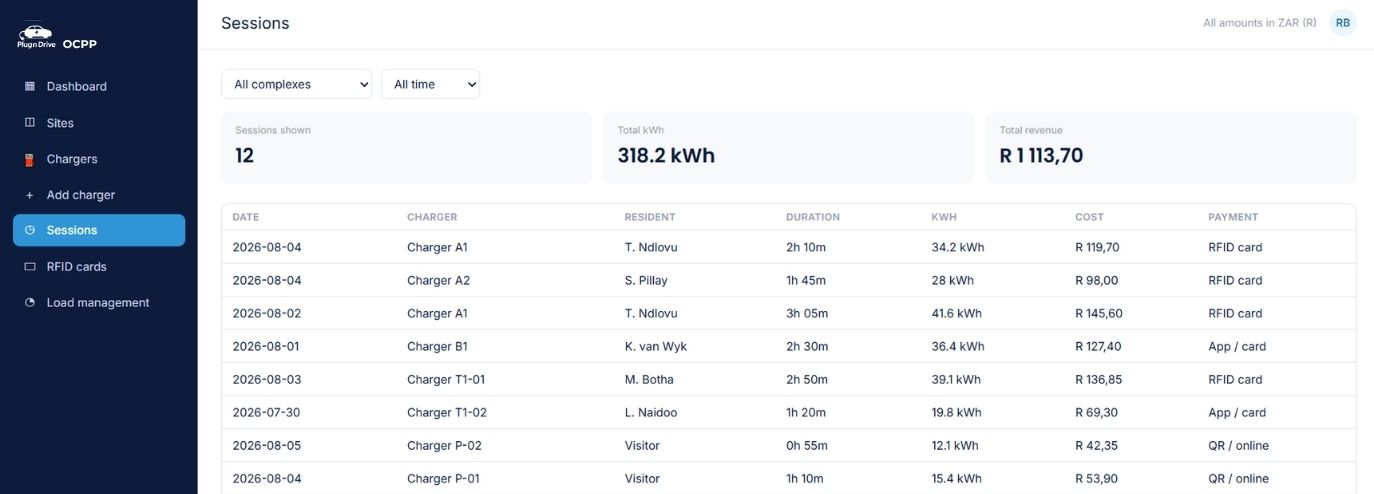
Task: Open Load management page
Action: 99,303
